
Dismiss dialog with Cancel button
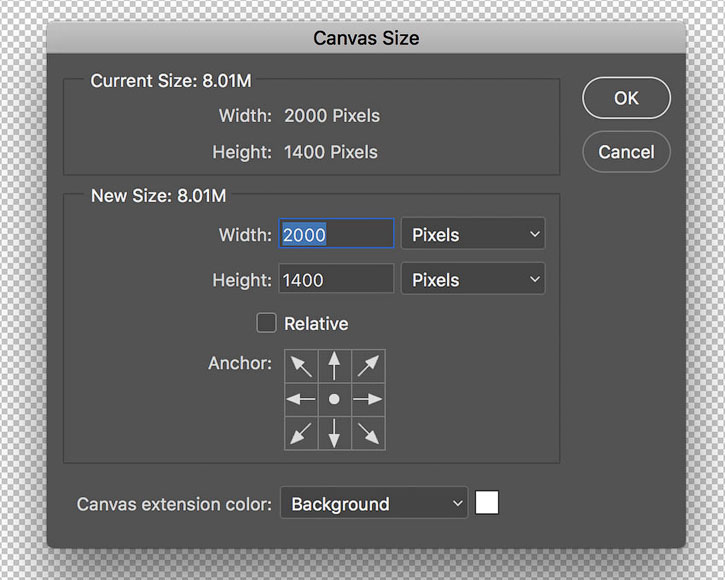(627, 152)
